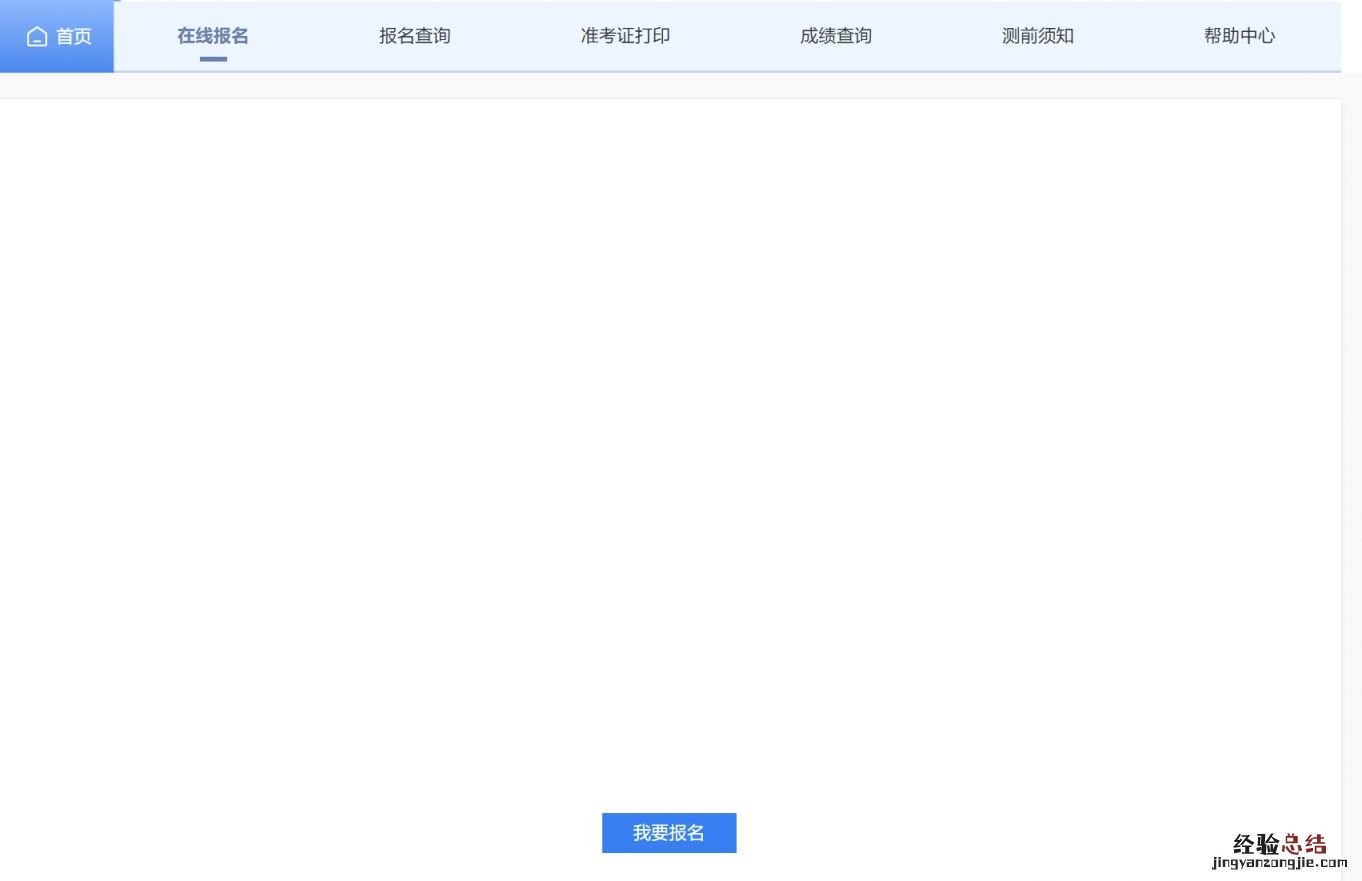
Task: Click the 经验总结 watermark logo
Action: coord(1279,843)
